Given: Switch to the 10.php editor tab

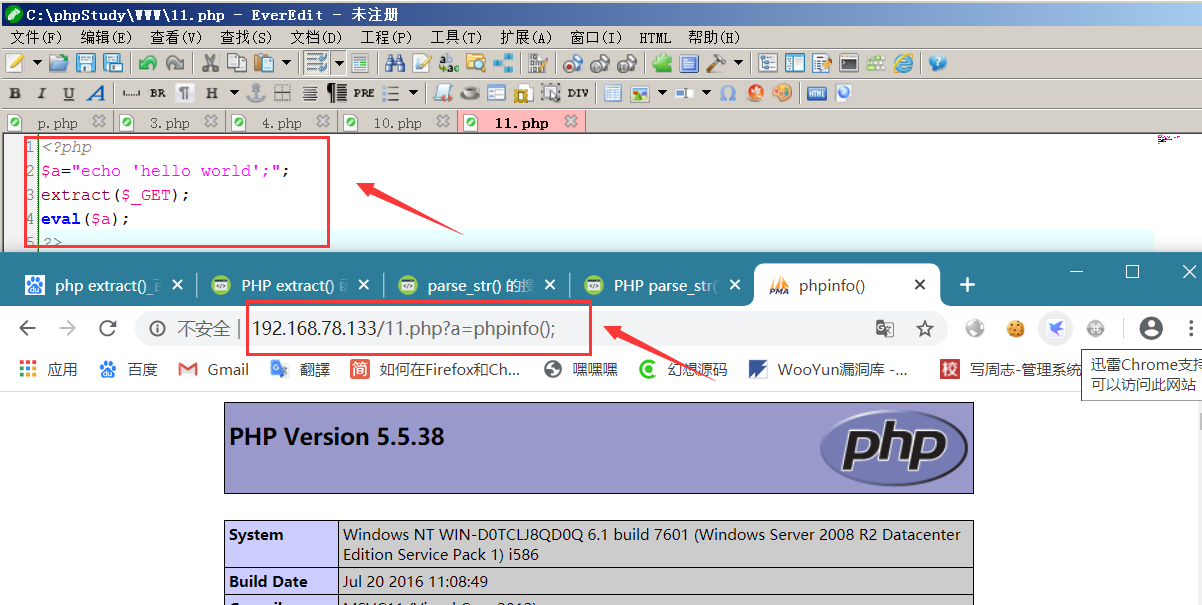Looking at the screenshot, I should (x=397, y=123).
